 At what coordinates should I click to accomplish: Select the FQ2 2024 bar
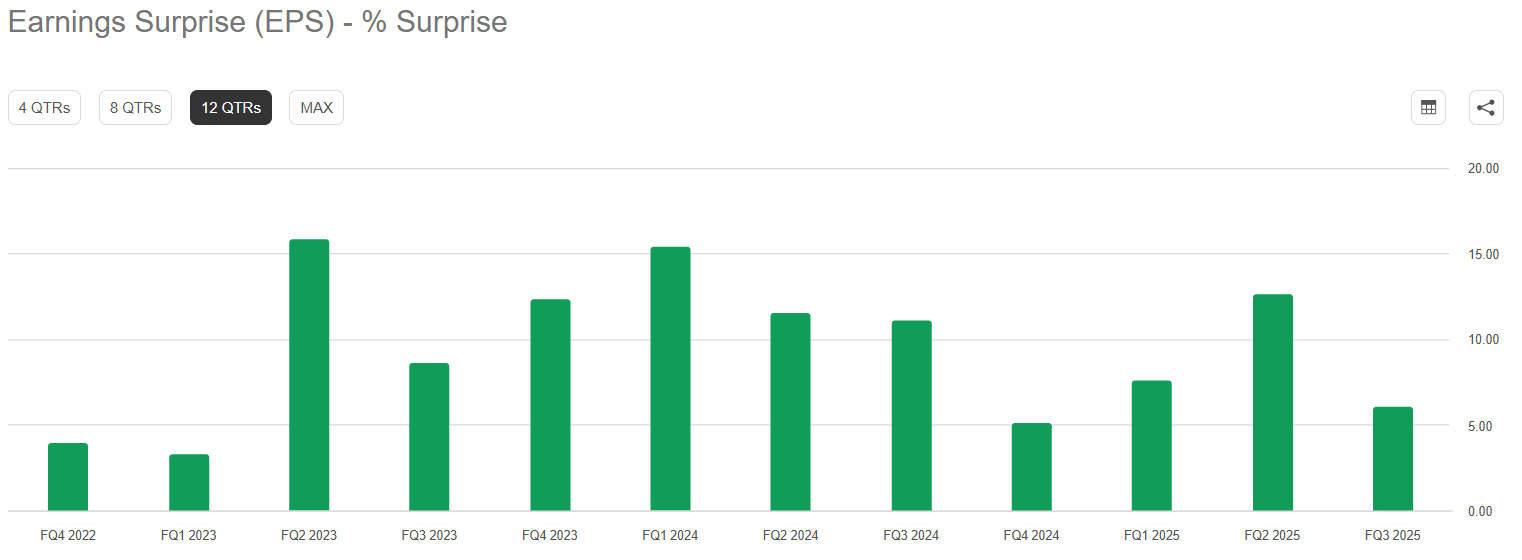tap(790, 412)
